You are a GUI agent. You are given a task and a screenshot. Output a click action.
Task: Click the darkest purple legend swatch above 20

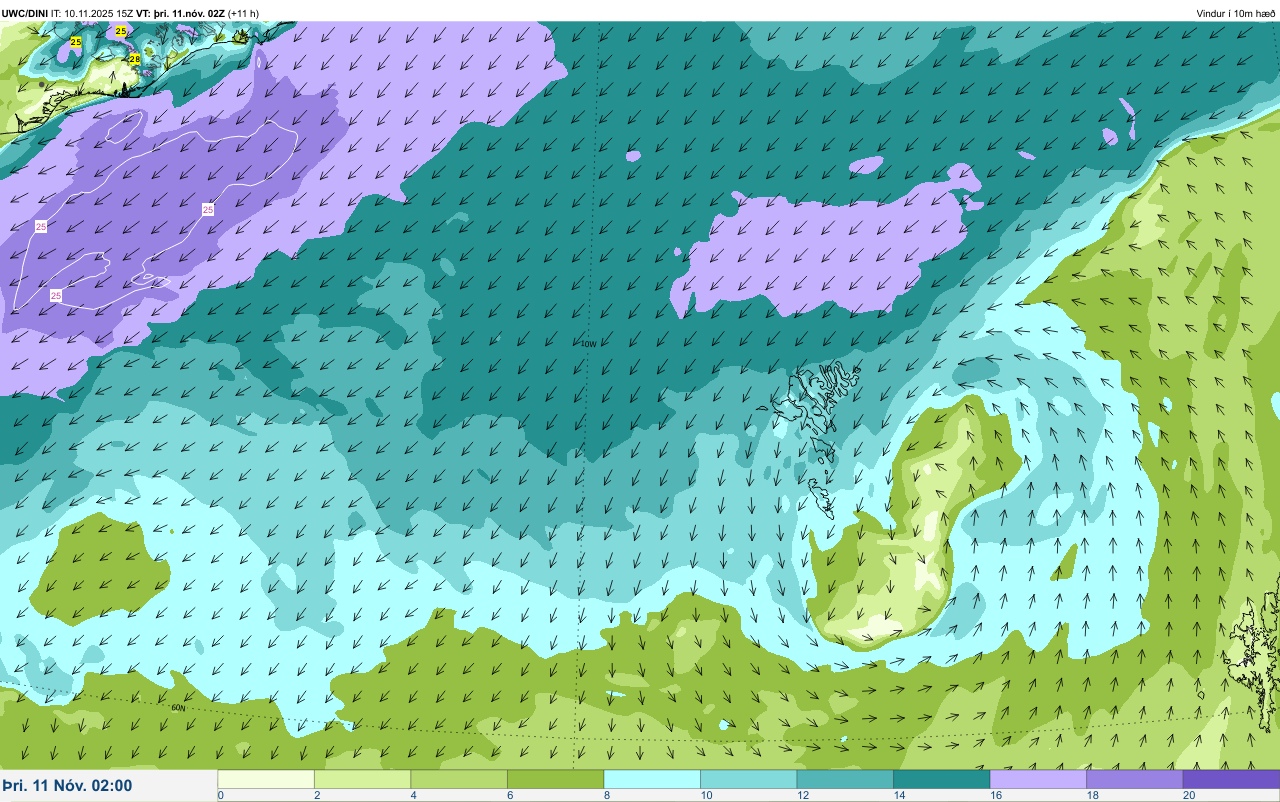pos(1231,779)
